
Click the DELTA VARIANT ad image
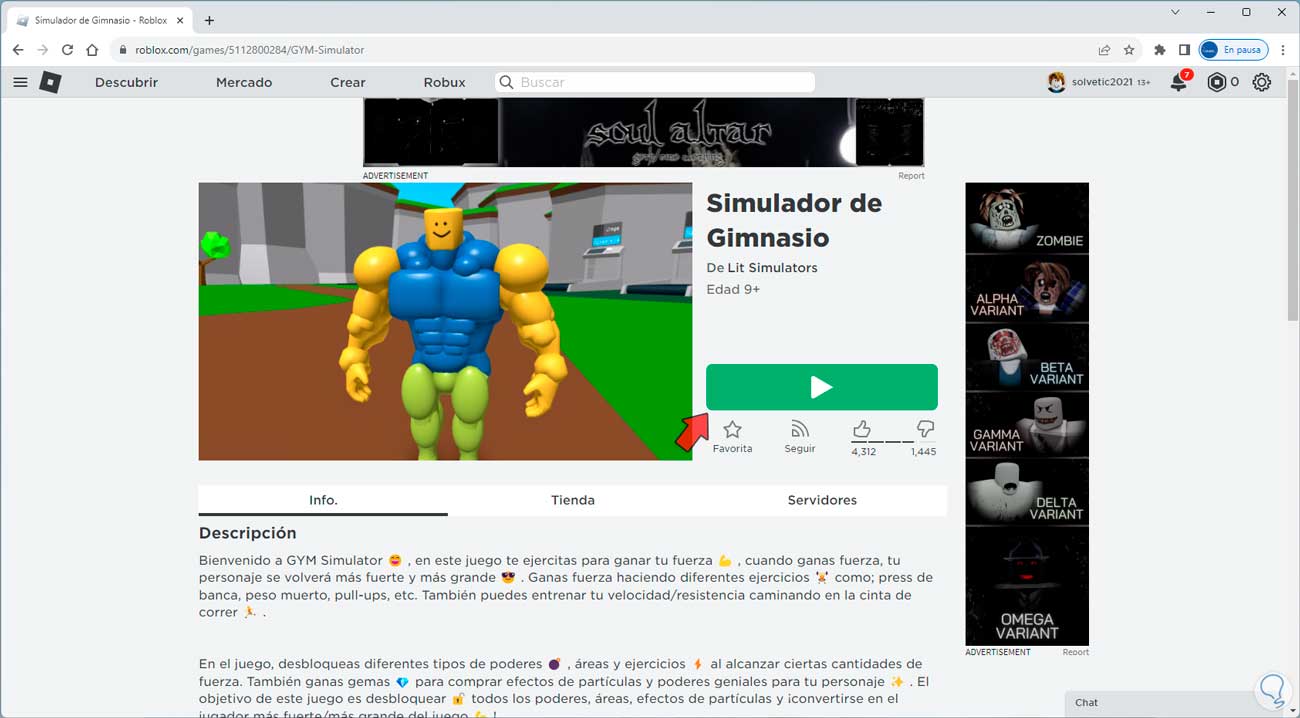(x=1027, y=492)
